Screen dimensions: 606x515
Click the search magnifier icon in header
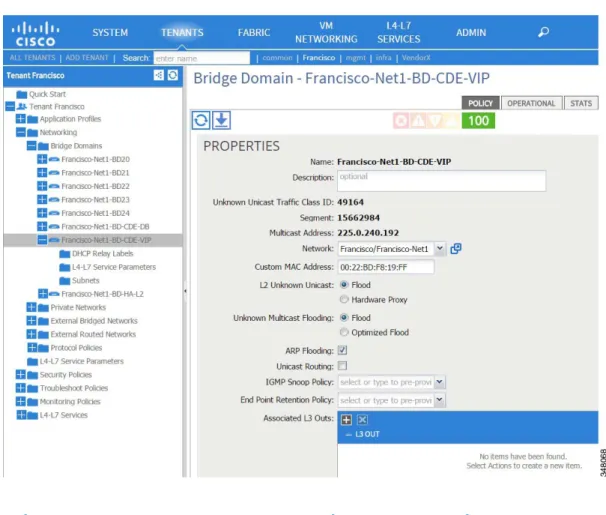point(543,32)
